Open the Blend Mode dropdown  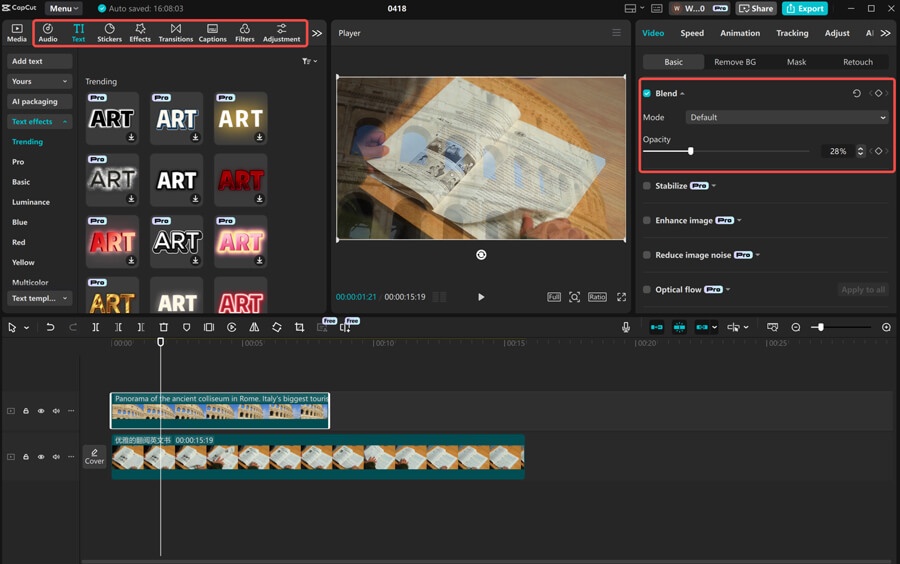pyautogui.click(x=786, y=117)
